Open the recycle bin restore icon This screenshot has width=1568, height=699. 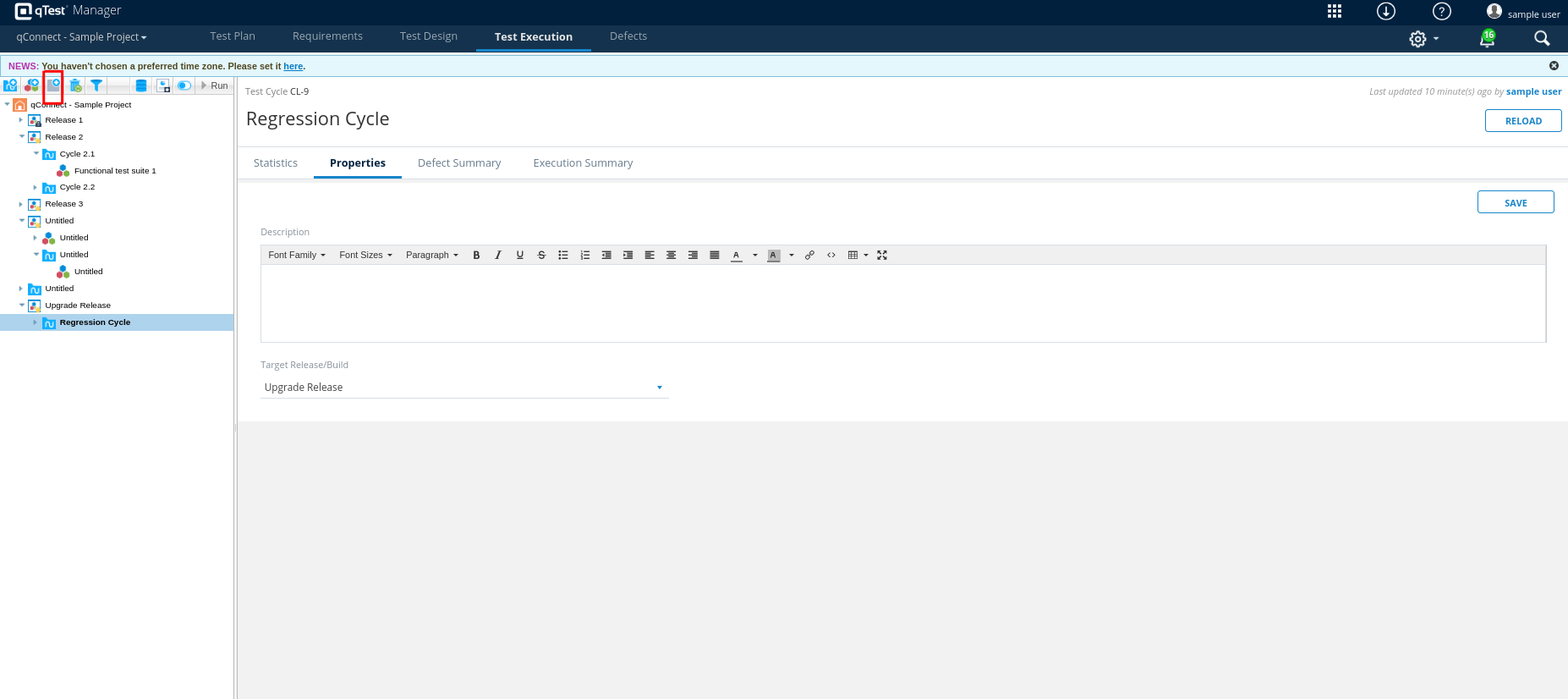point(75,85)
